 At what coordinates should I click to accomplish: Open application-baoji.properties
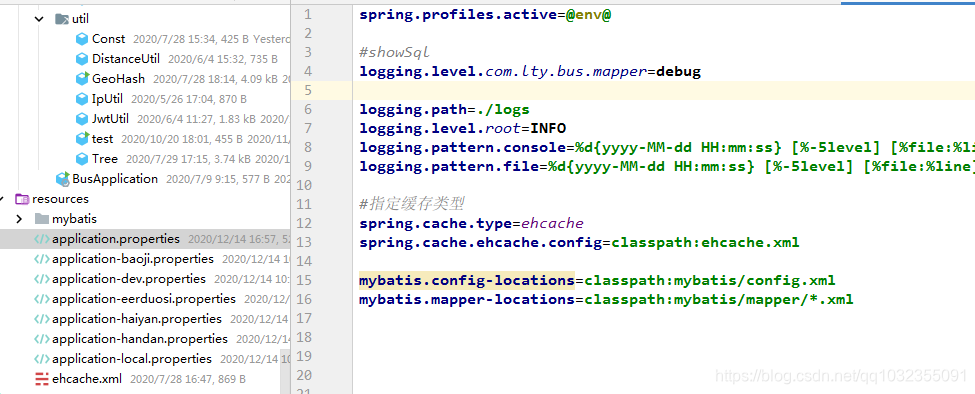click(x=133, y=259)
